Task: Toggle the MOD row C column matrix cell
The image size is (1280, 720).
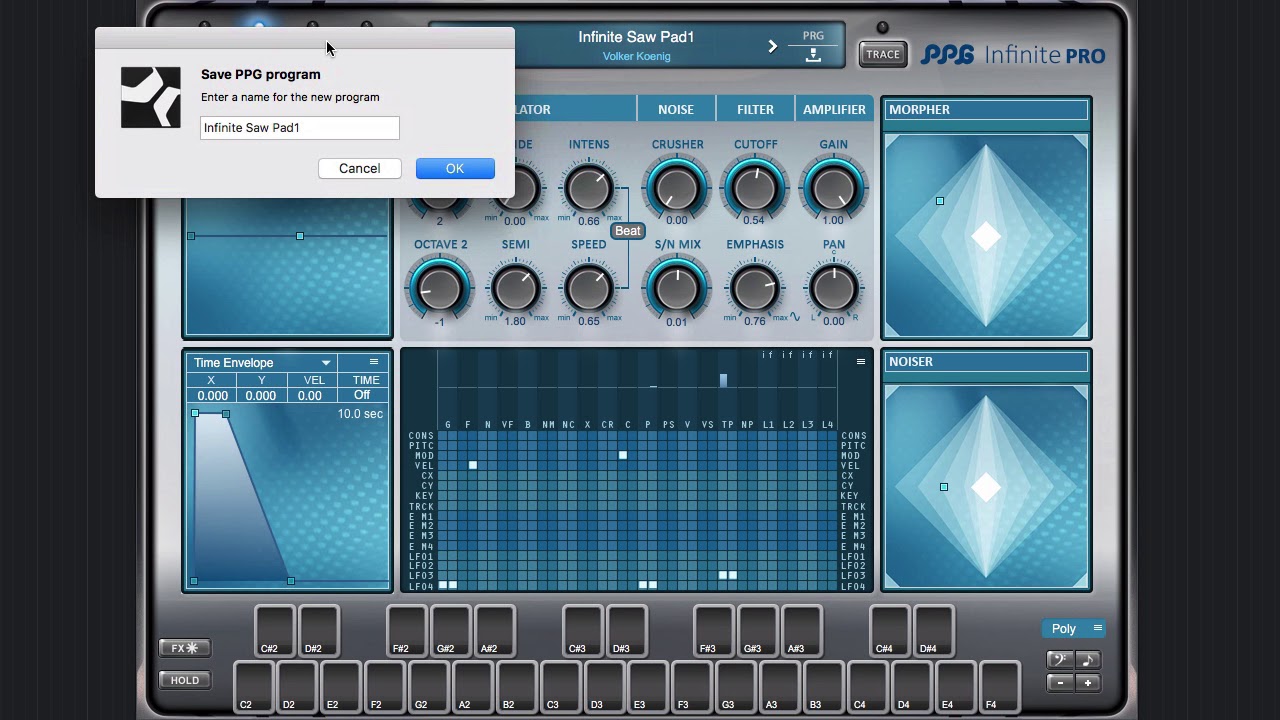Action: [623, 455]
